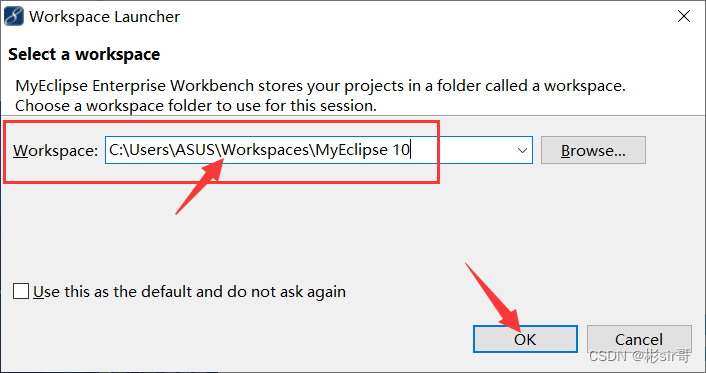Click Browse... to choose a workspace folder

point(593,150)
